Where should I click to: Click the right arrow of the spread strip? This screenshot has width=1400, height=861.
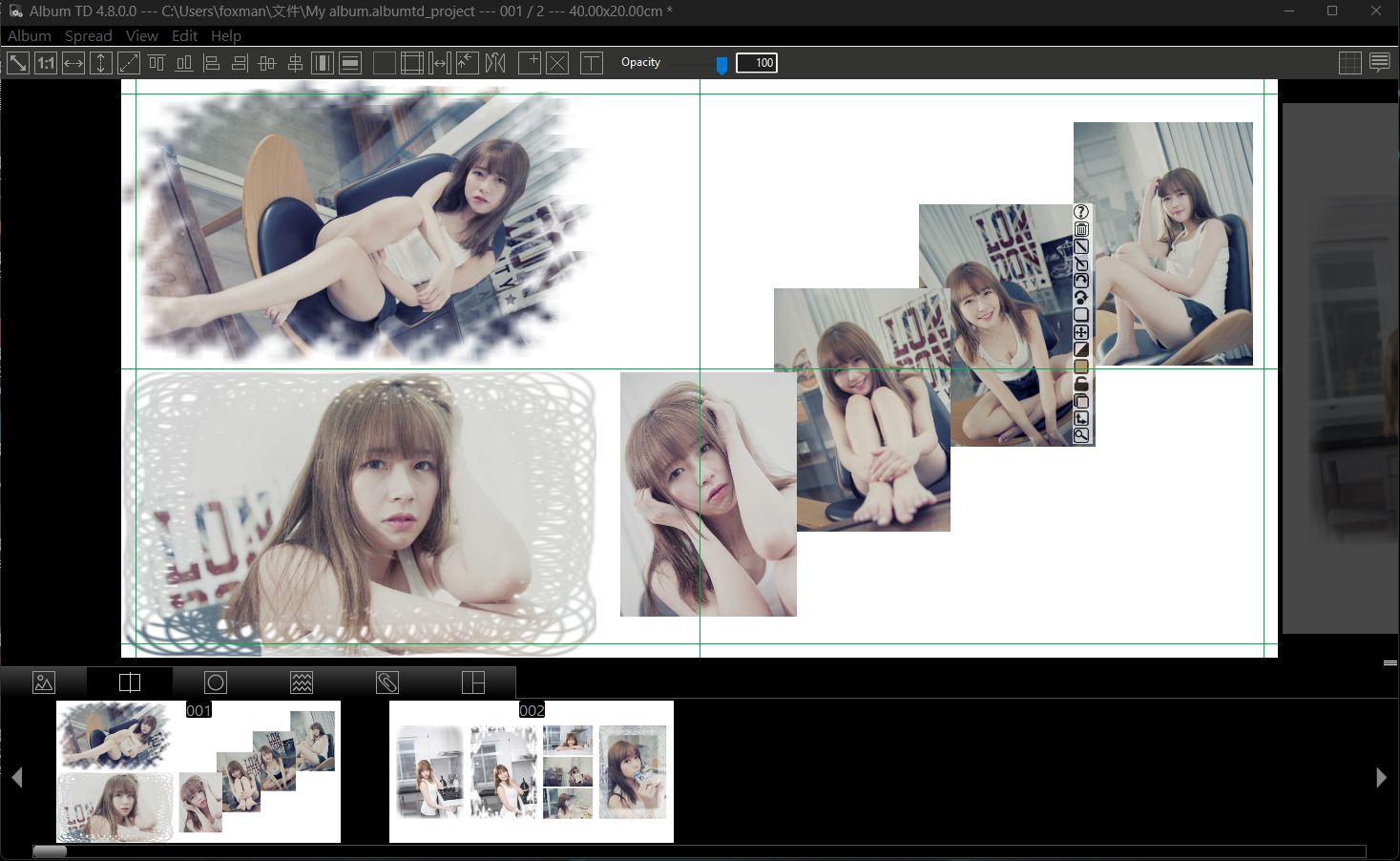pos(1381,778)
